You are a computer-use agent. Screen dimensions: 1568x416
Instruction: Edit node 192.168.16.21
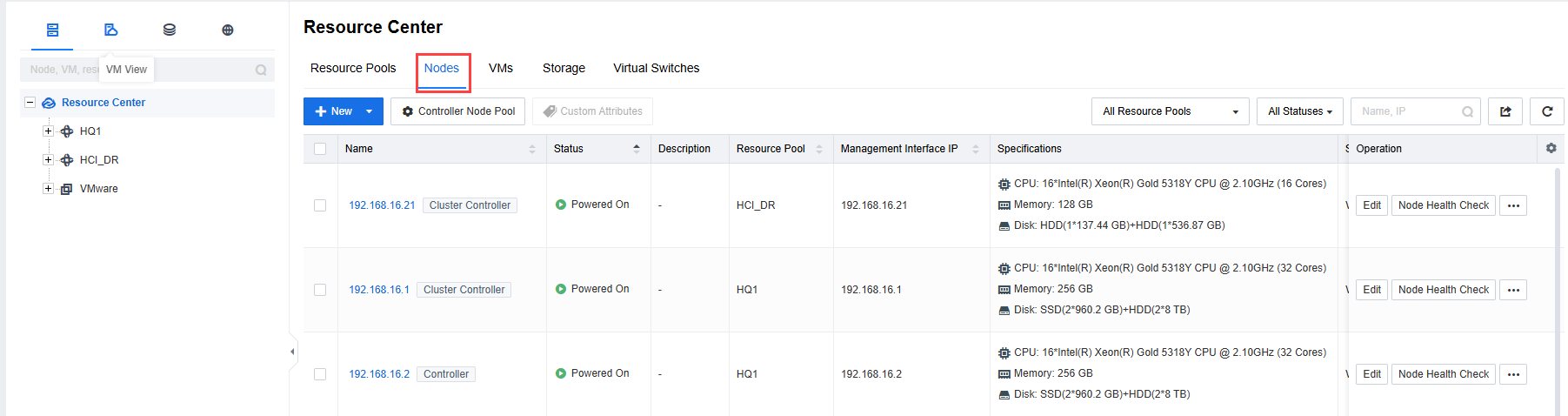point(1371,205)
